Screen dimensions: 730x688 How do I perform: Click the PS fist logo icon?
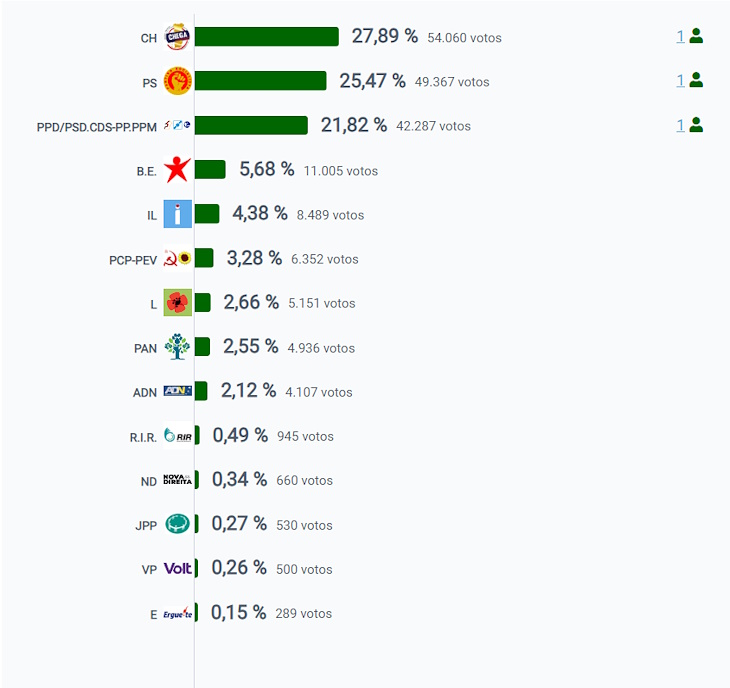pos(177,81)
